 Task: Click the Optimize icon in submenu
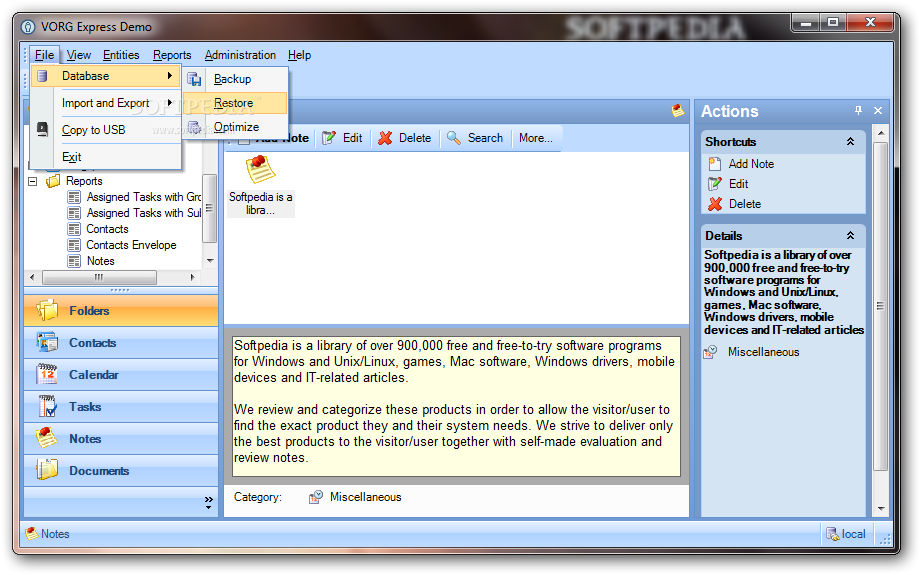coord(194,127)
